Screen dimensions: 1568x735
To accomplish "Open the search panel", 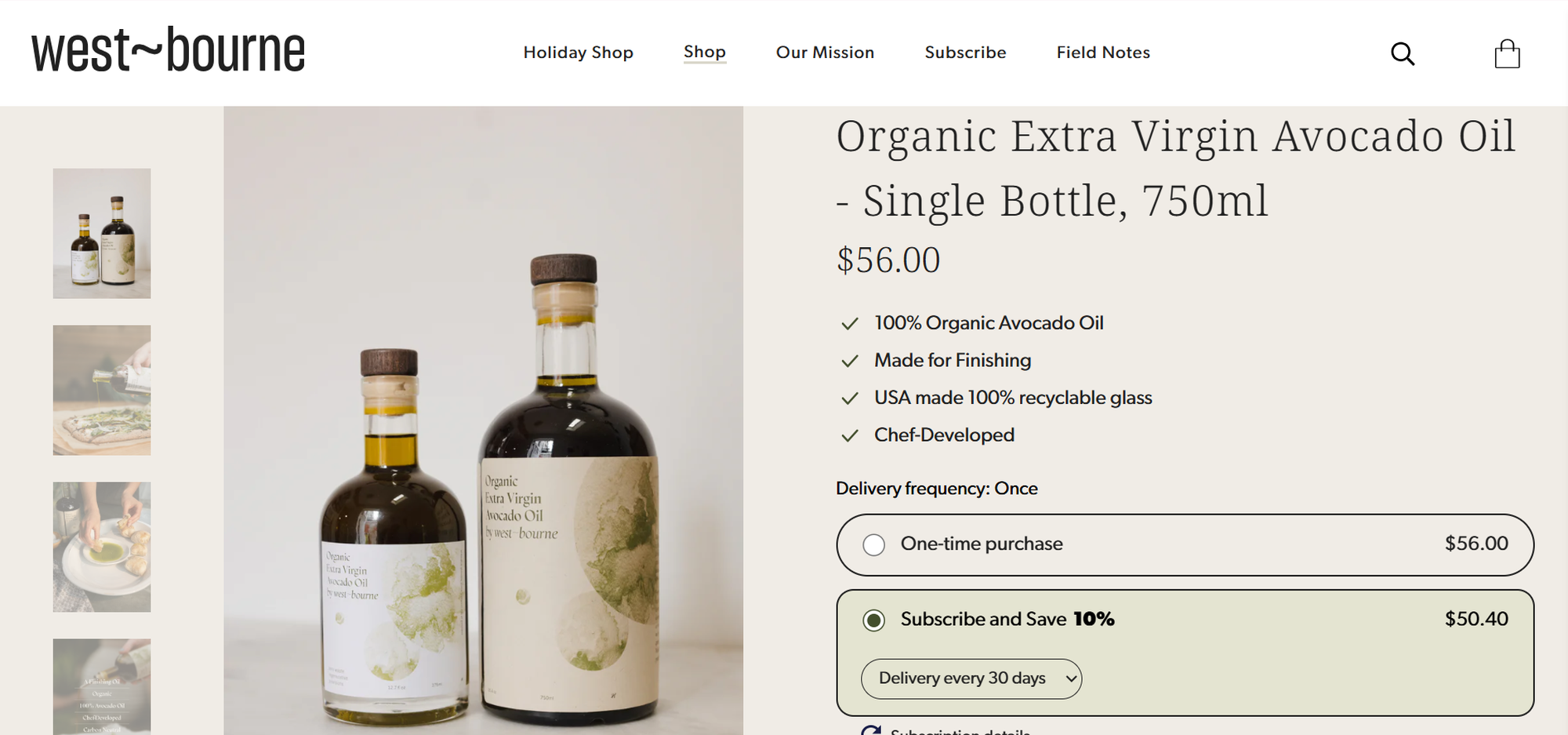I will (1403, 53).
